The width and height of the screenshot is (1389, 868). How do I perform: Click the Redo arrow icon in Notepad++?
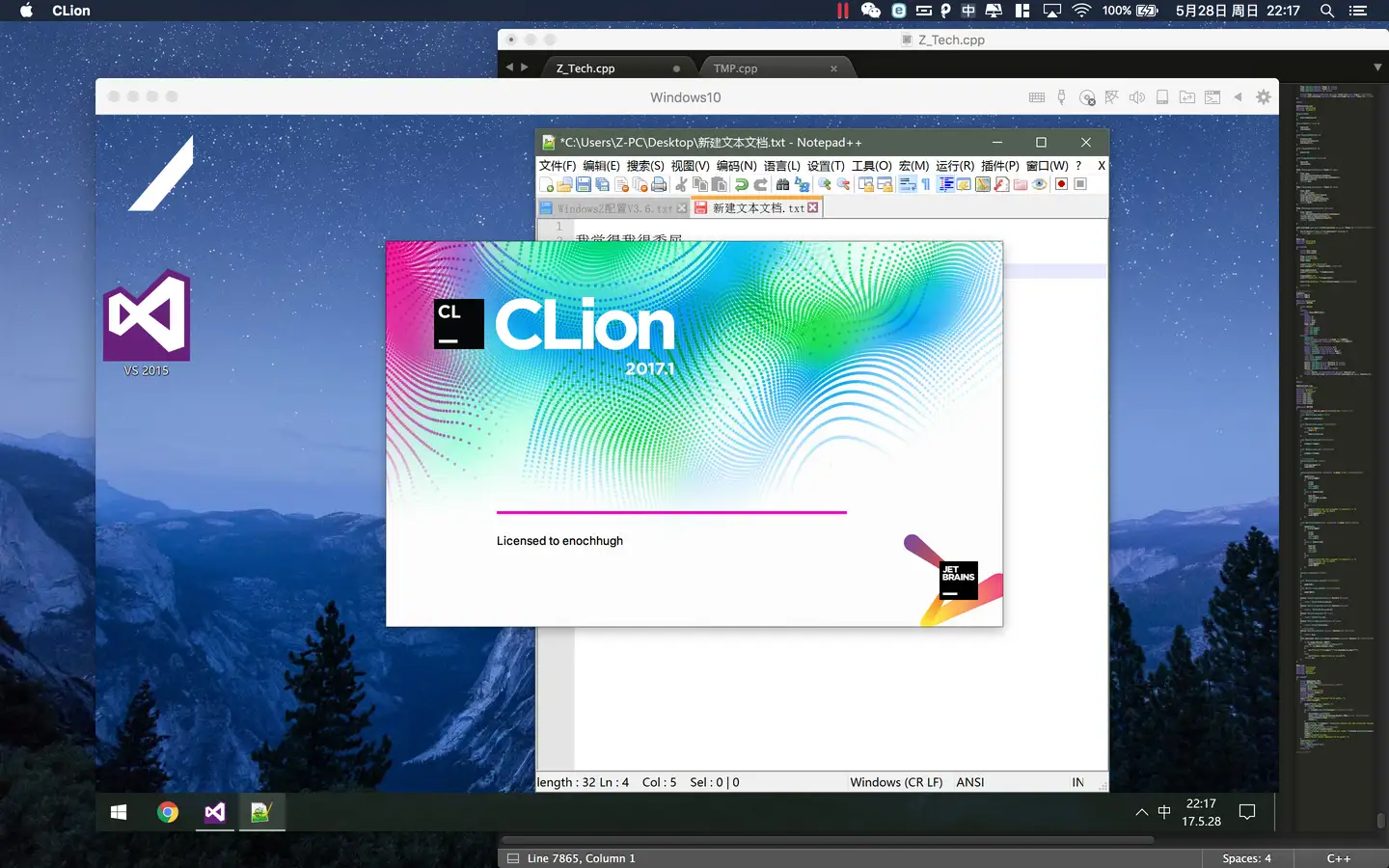tap(760, 184)
